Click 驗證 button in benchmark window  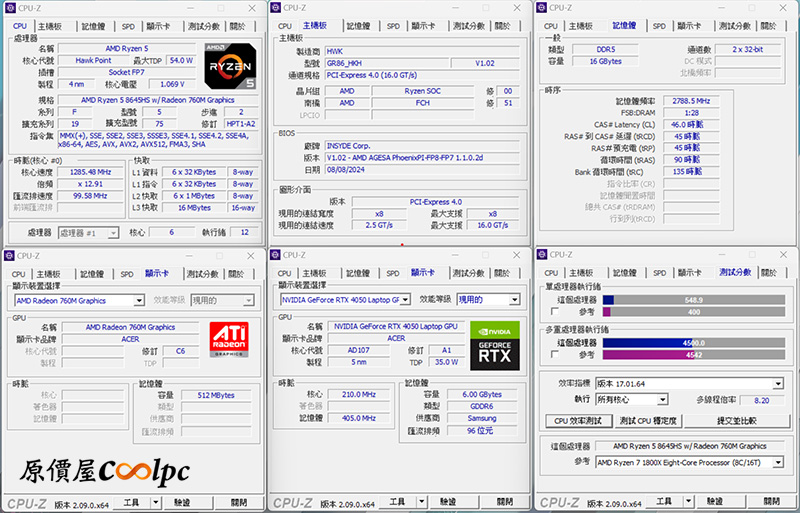pos(715,501)
